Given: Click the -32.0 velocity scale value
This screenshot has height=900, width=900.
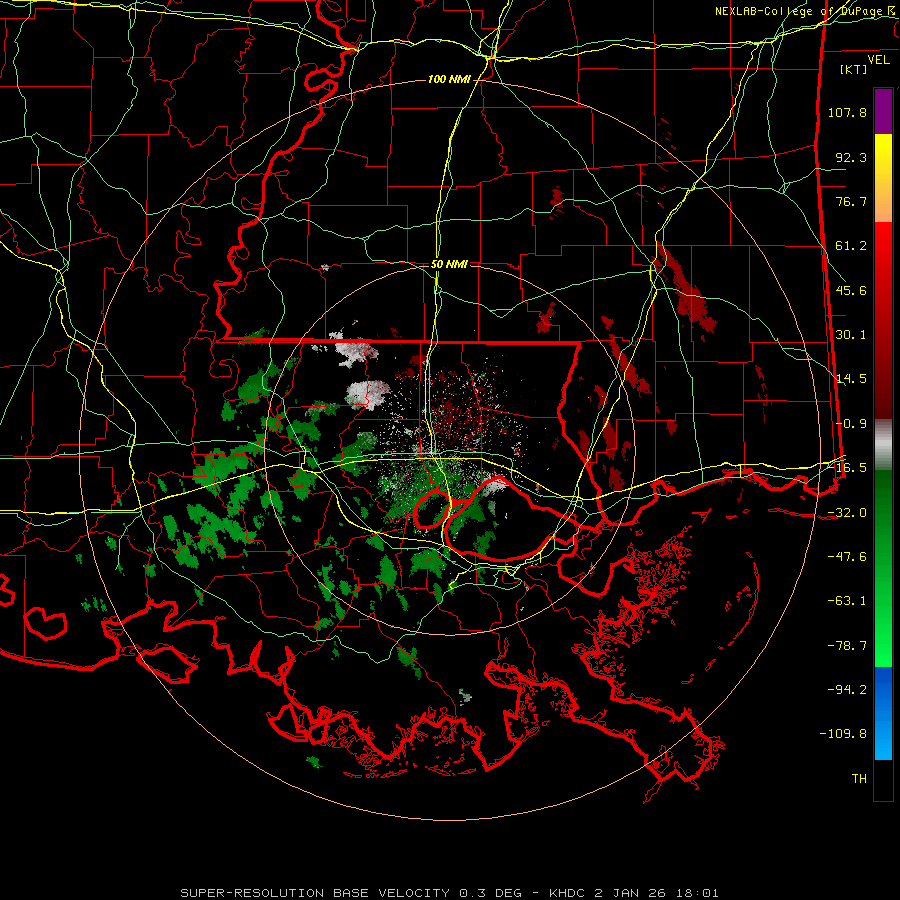Looking at the screenshot, I should pyautogui.click(x=847, y=513).
